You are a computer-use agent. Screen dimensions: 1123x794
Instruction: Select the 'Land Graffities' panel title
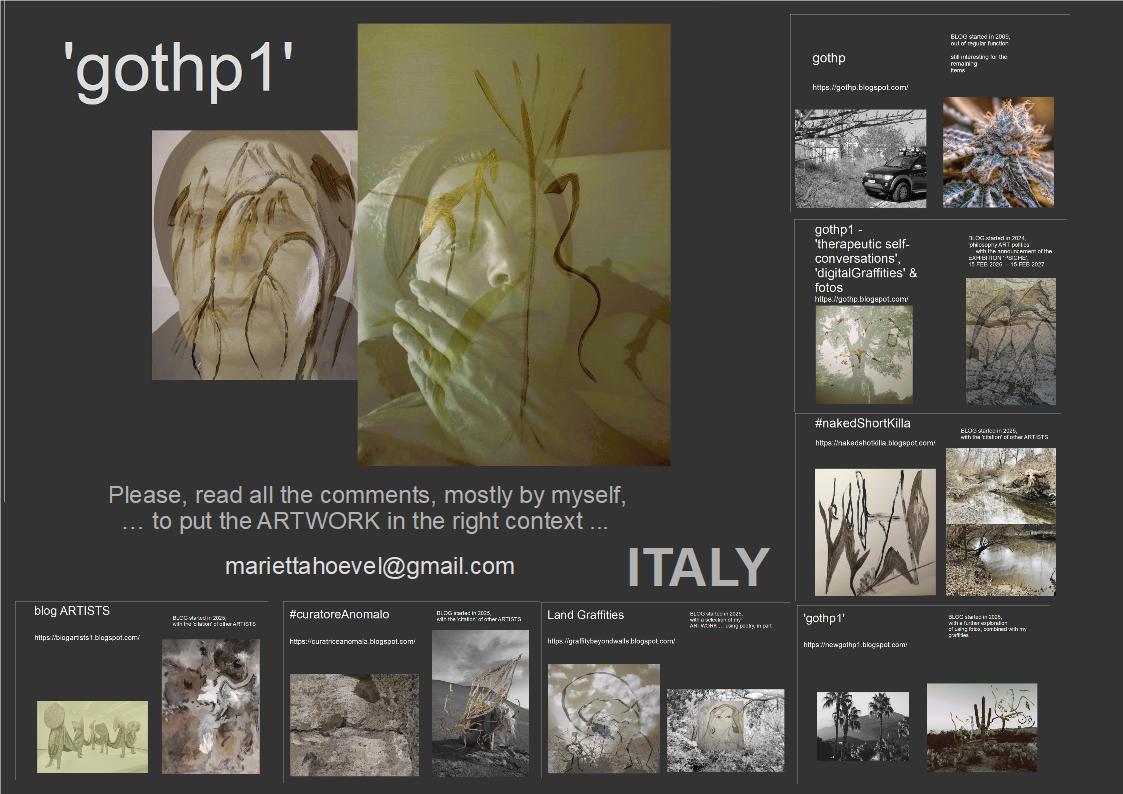585,615
